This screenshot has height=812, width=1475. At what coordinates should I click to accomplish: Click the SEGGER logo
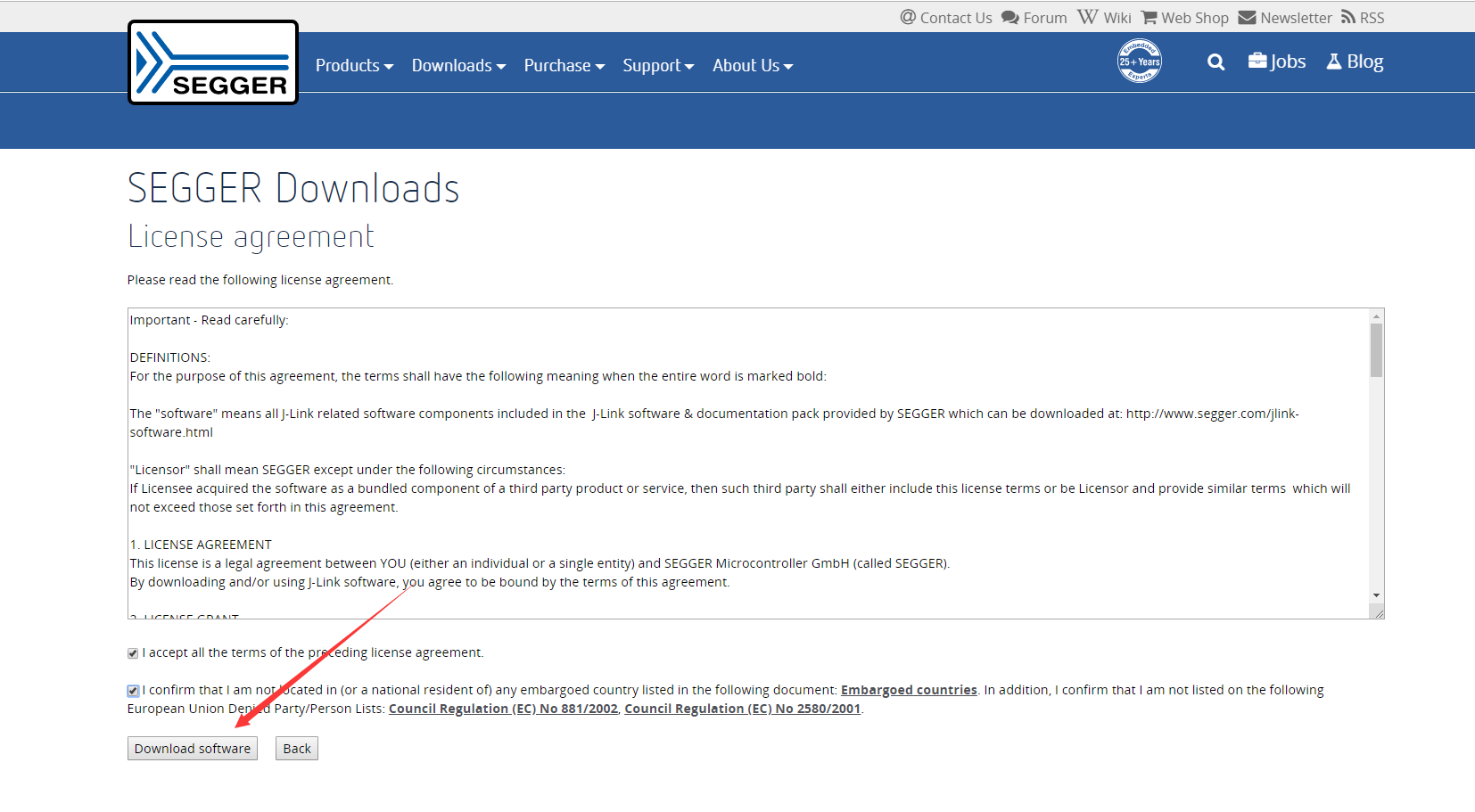pos(213,62)
